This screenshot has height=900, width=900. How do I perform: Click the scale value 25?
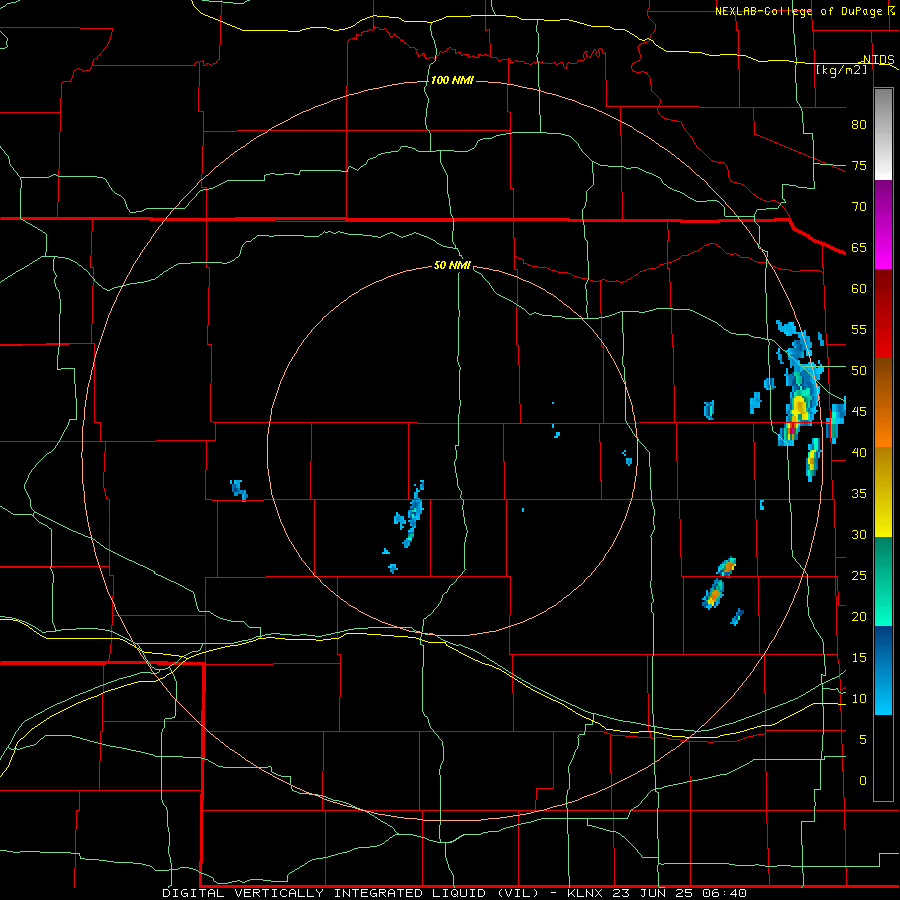[859, 576]
